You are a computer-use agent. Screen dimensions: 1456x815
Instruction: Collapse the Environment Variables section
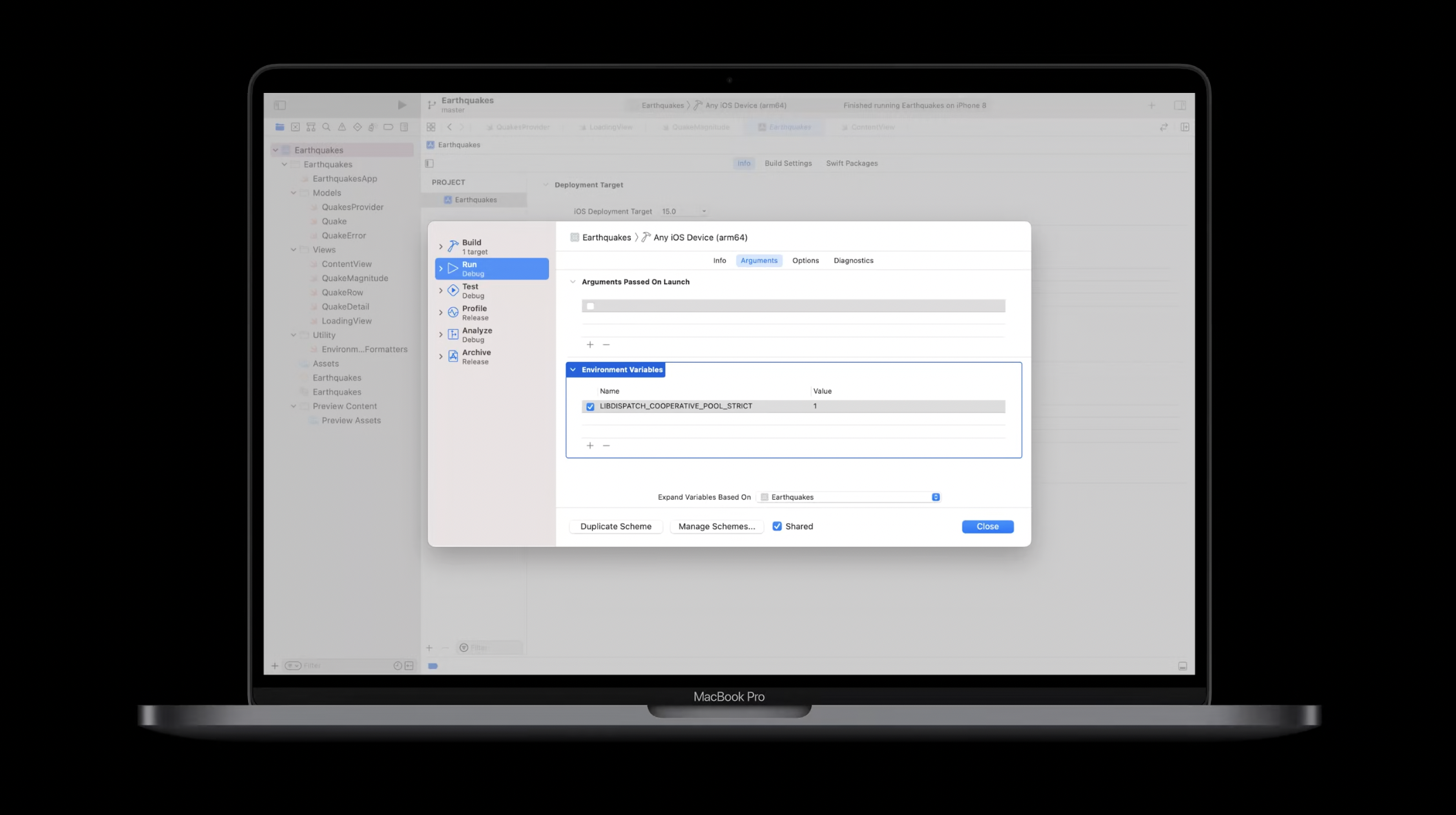[572, 370]
